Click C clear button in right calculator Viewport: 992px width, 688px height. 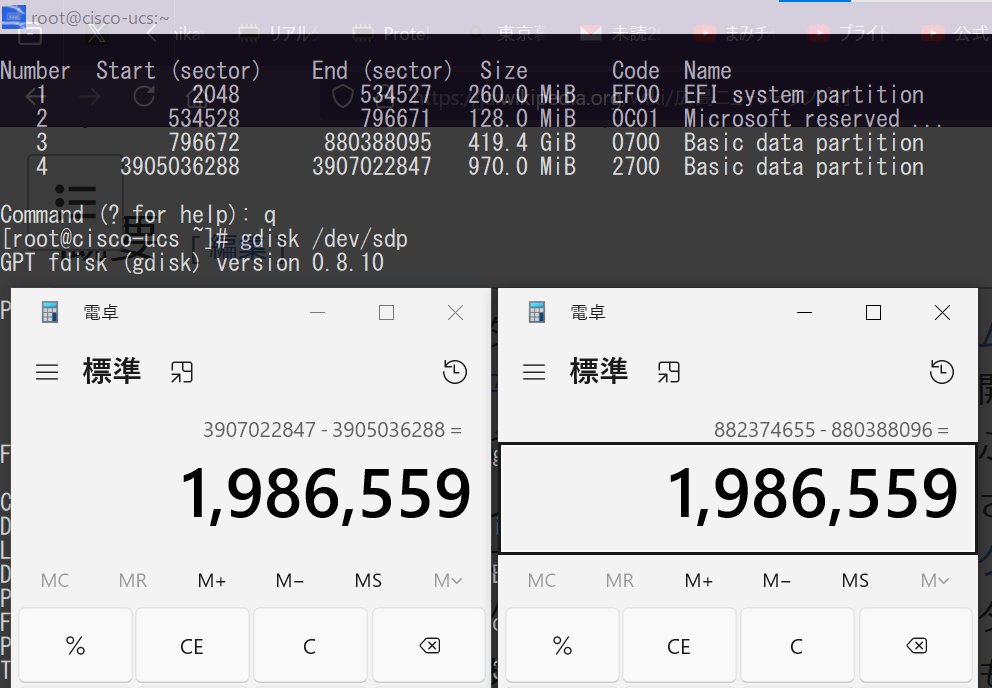click(x=797, y=646)
